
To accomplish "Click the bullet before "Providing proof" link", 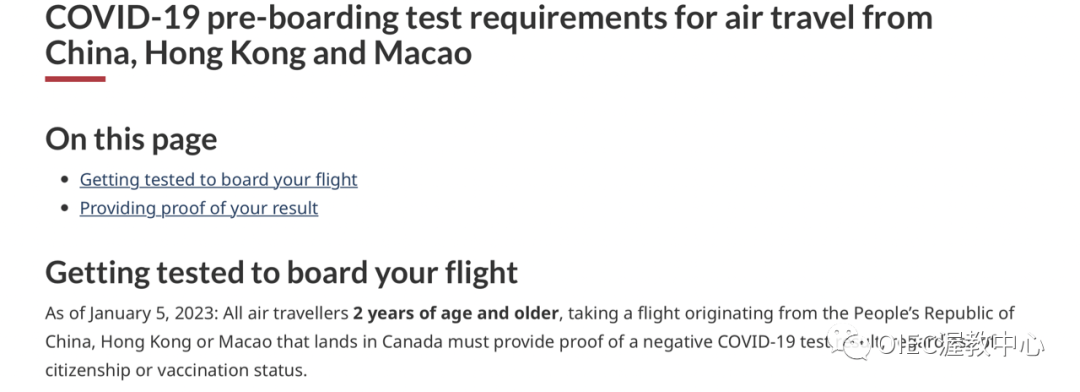I will [x=65, y=208].
